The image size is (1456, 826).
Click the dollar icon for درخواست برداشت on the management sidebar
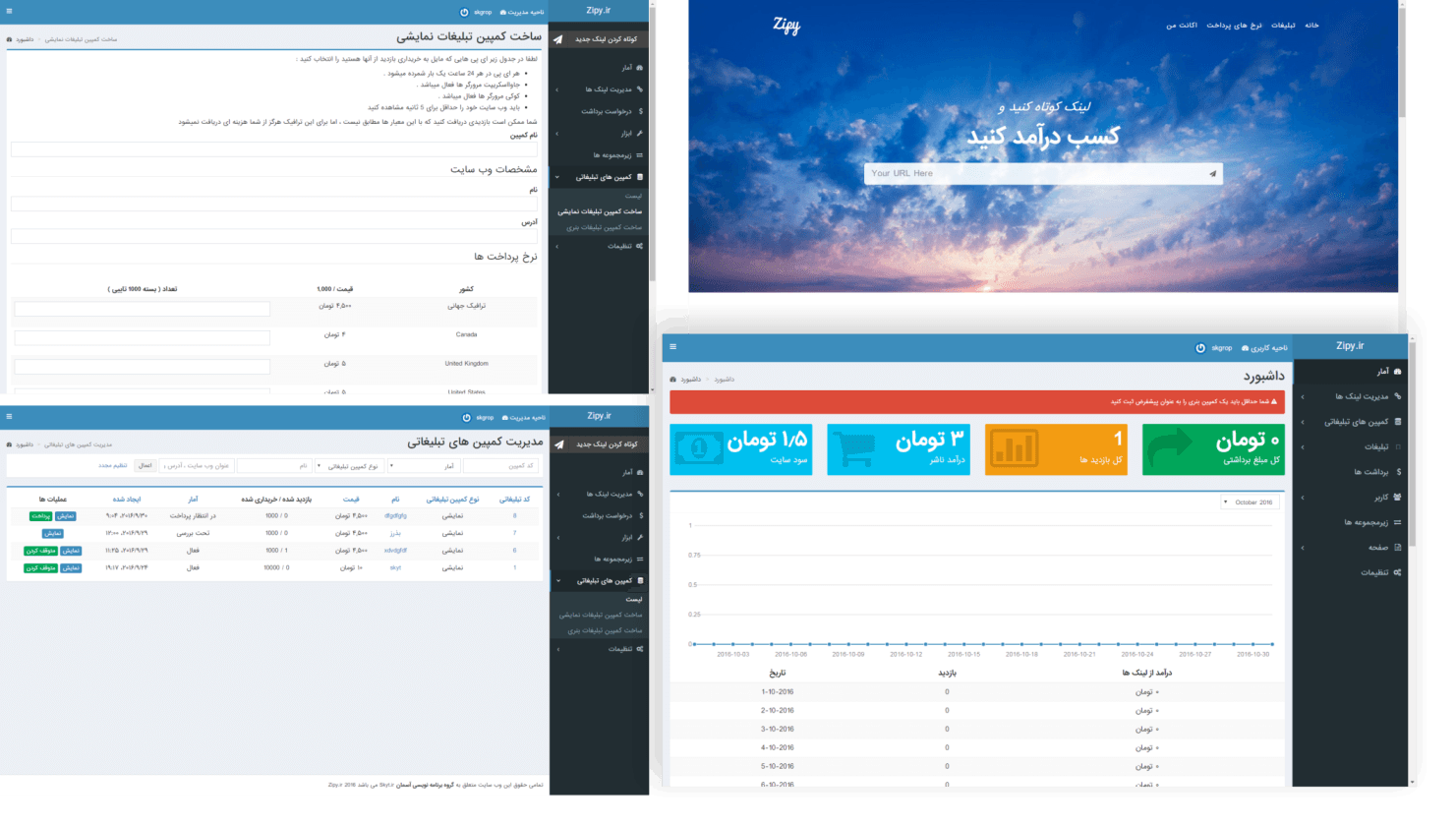641,515
